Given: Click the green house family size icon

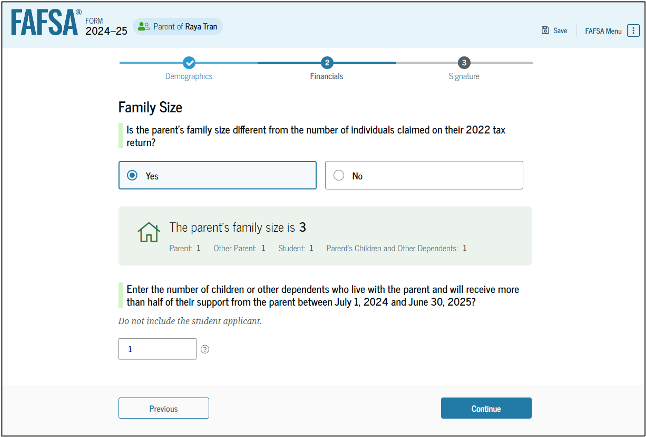Looking at the screenshot, I should click(x=149, y=232).
